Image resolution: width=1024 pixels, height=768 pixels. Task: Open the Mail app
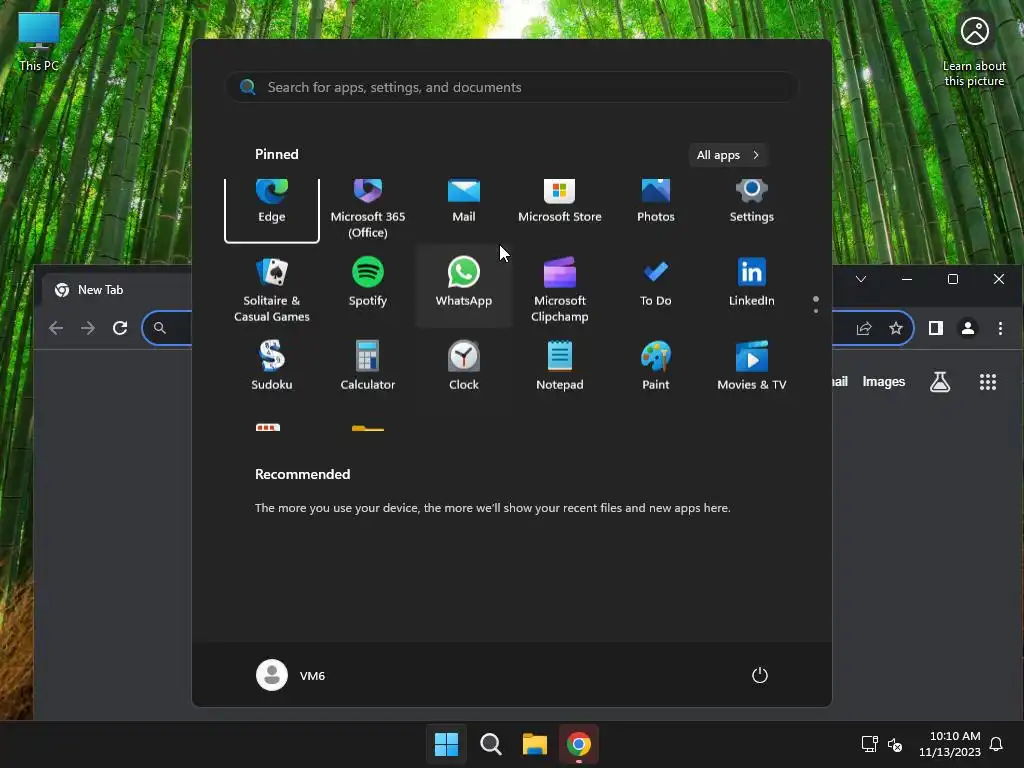[x=464, y=202]
